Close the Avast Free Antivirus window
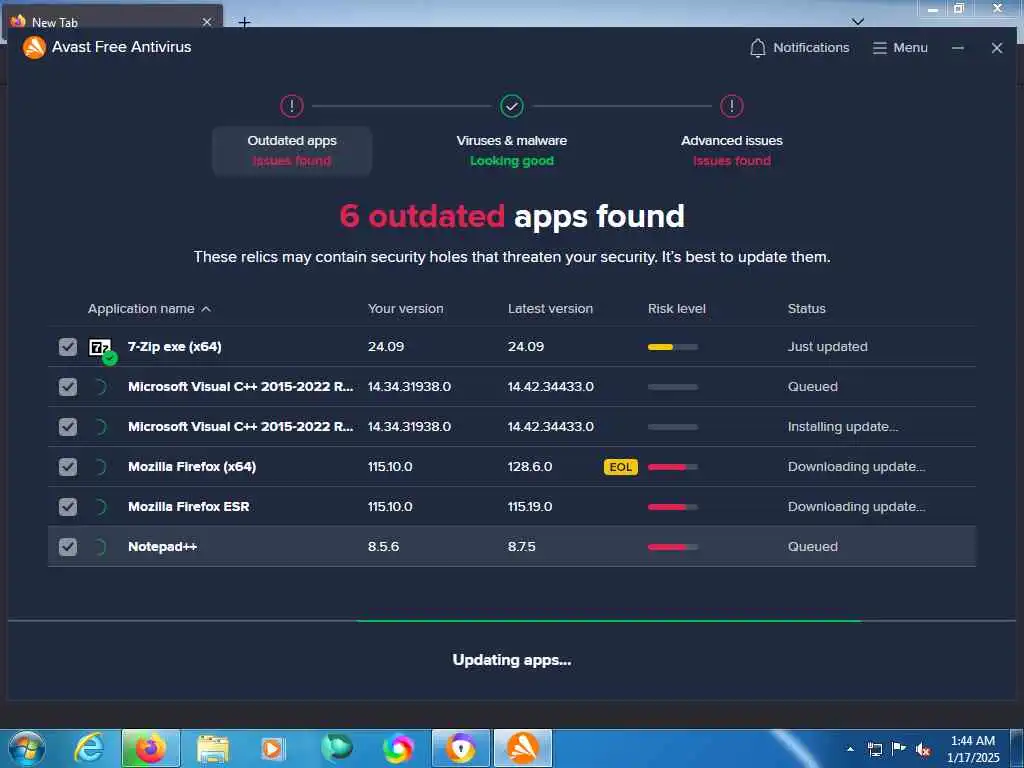1024x768 pixels. tap(997, 48)
